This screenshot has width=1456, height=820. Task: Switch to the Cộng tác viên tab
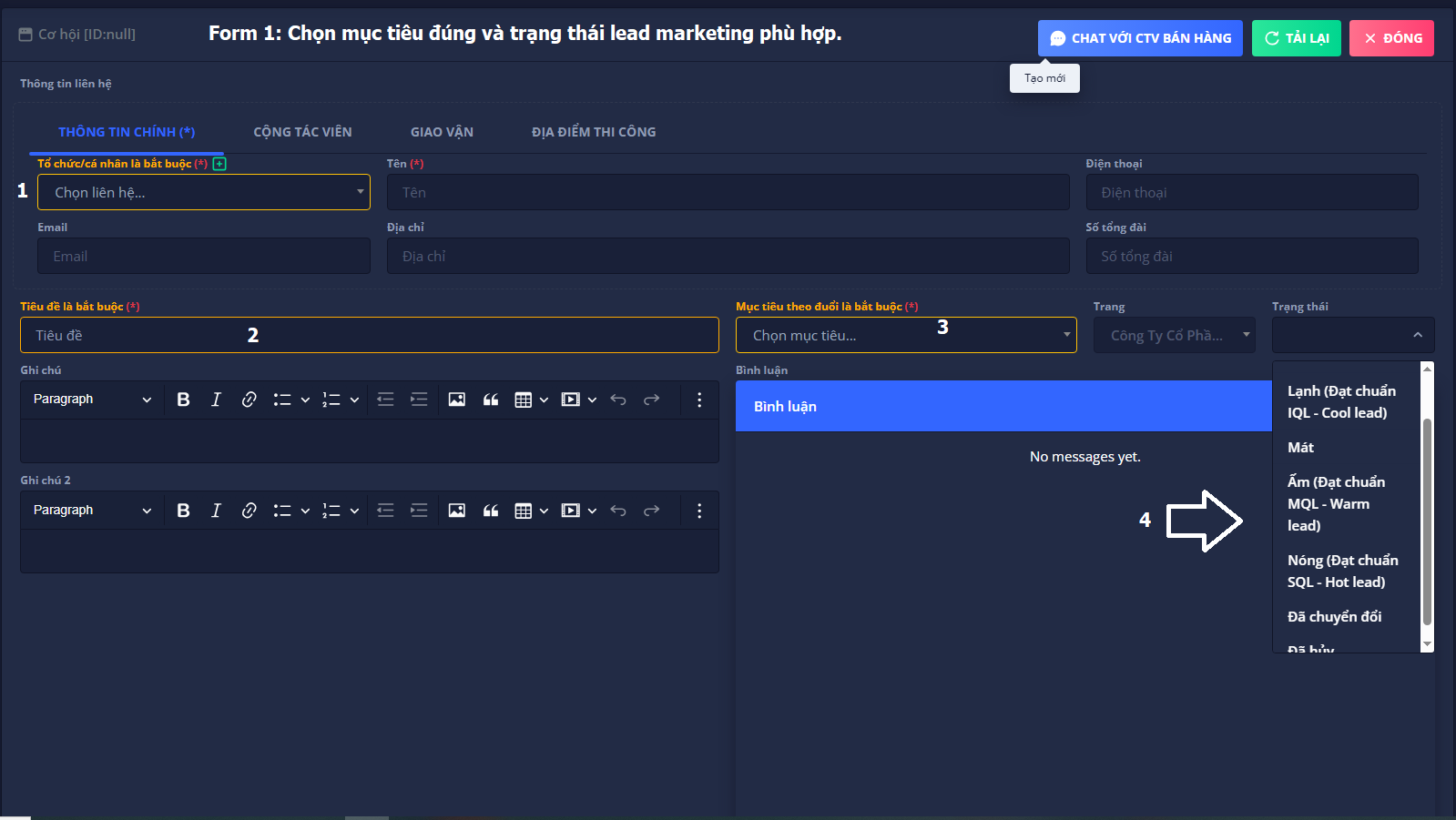pos(302,132)
